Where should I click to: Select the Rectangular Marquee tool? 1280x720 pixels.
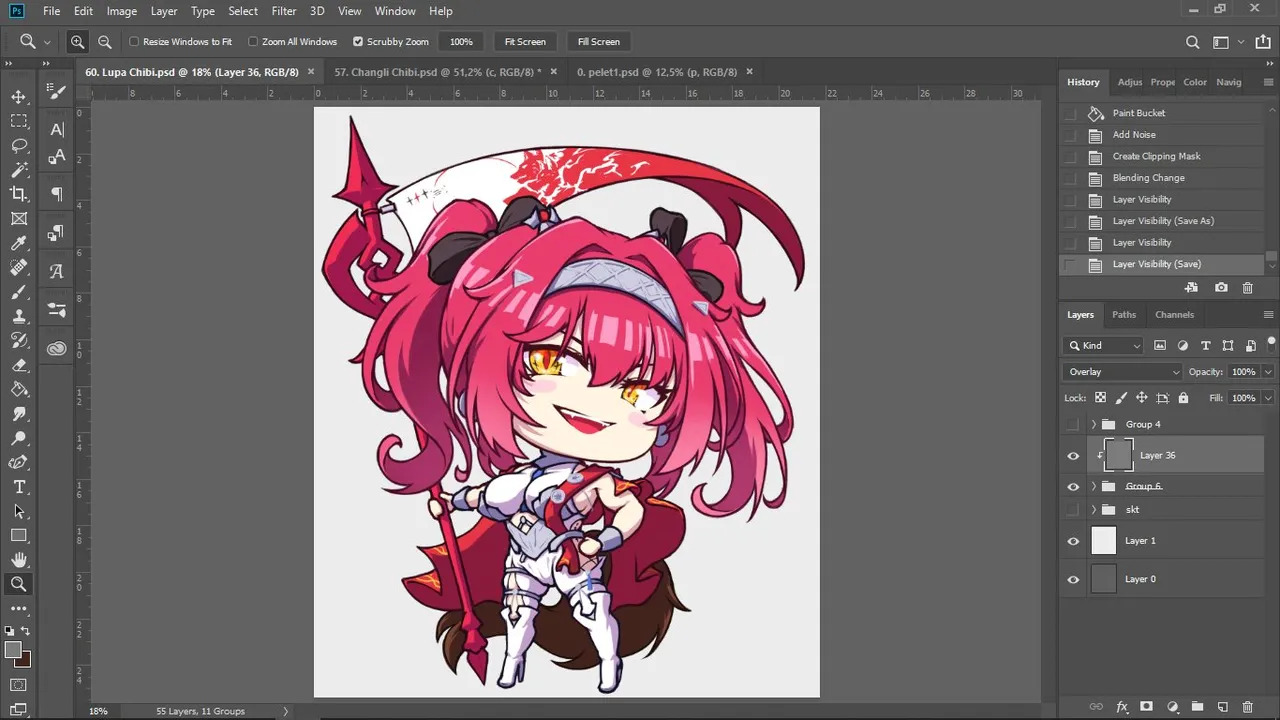18,121
